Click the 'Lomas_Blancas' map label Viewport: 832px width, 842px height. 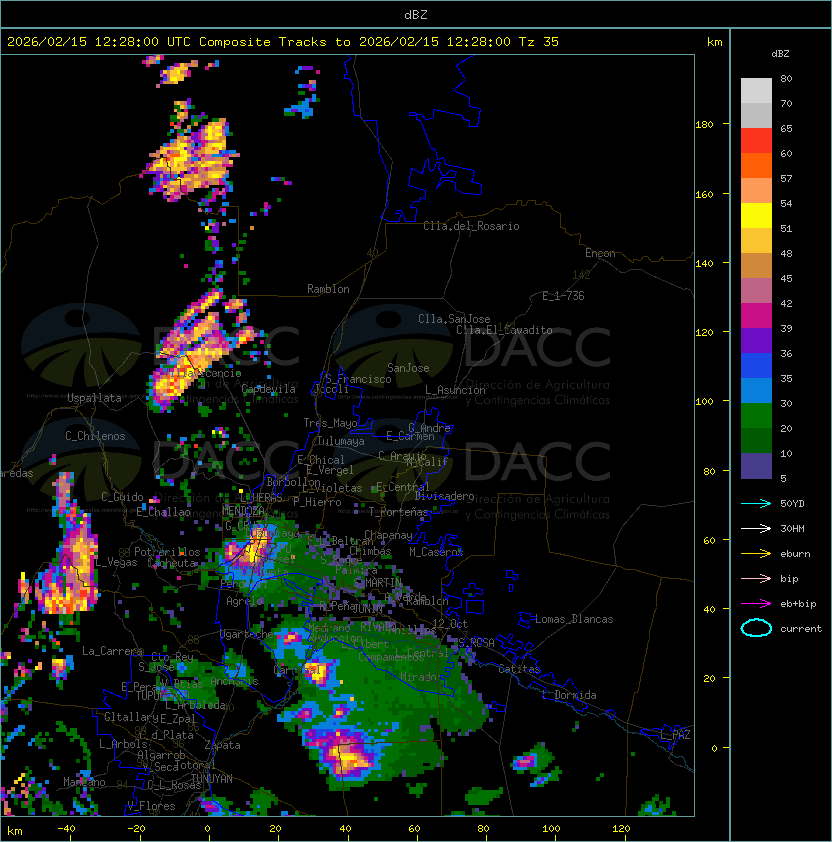coord(574,619)
